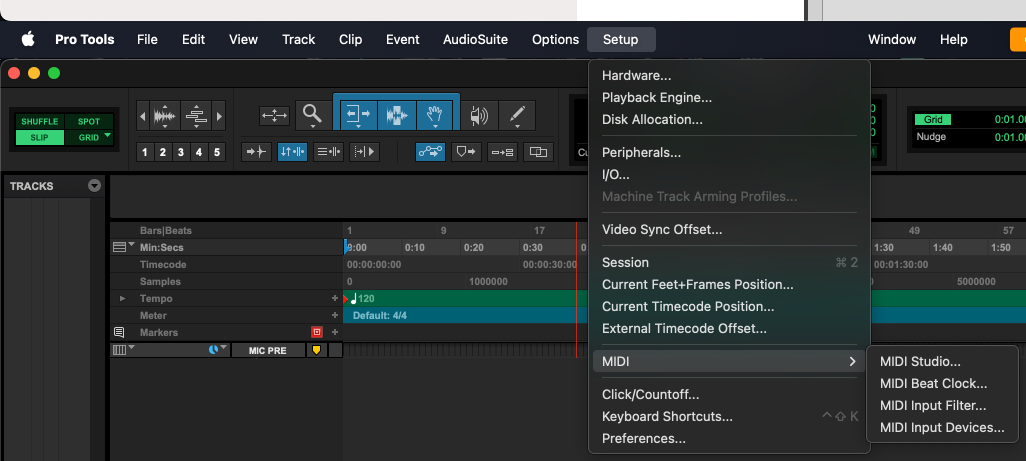
Task: Select the Scrubber speaker tool
Action: 479,116
